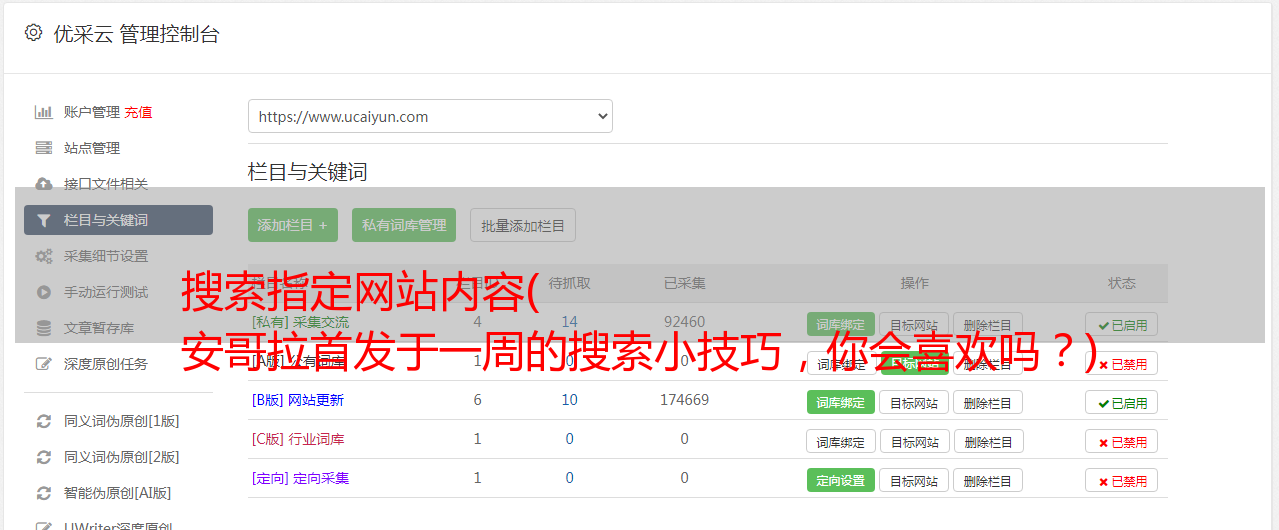1279x530 pixels.
Task: Click the 优采云 管理控制台 title
Action: (x=136, y=34)
